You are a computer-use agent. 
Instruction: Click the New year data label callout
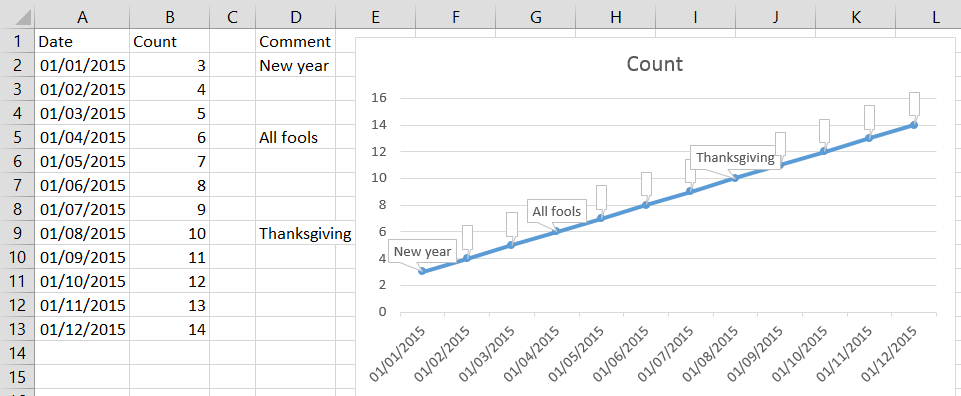click(x=422, y=251)
